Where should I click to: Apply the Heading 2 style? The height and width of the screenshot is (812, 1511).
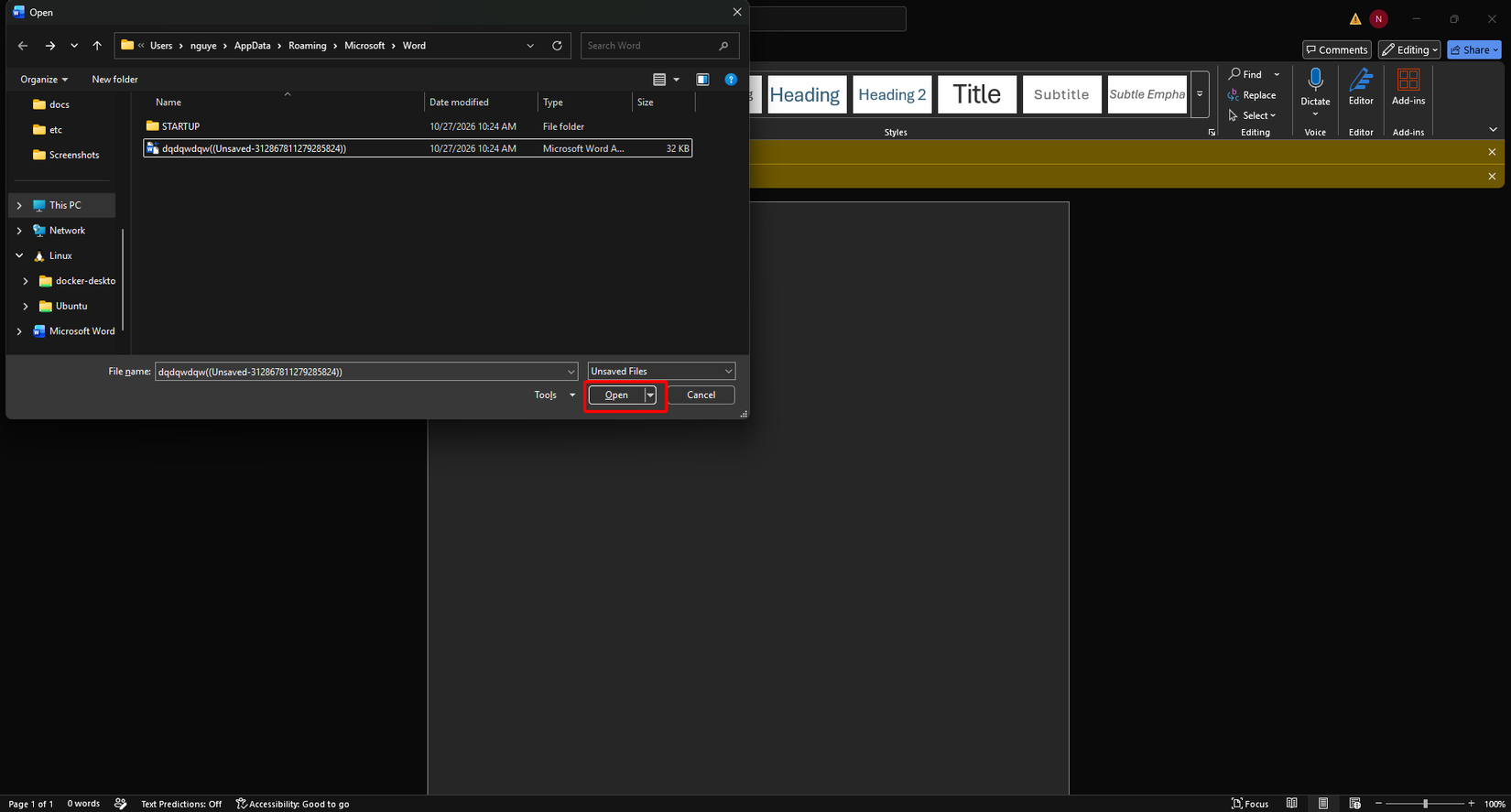coord(892,94)
